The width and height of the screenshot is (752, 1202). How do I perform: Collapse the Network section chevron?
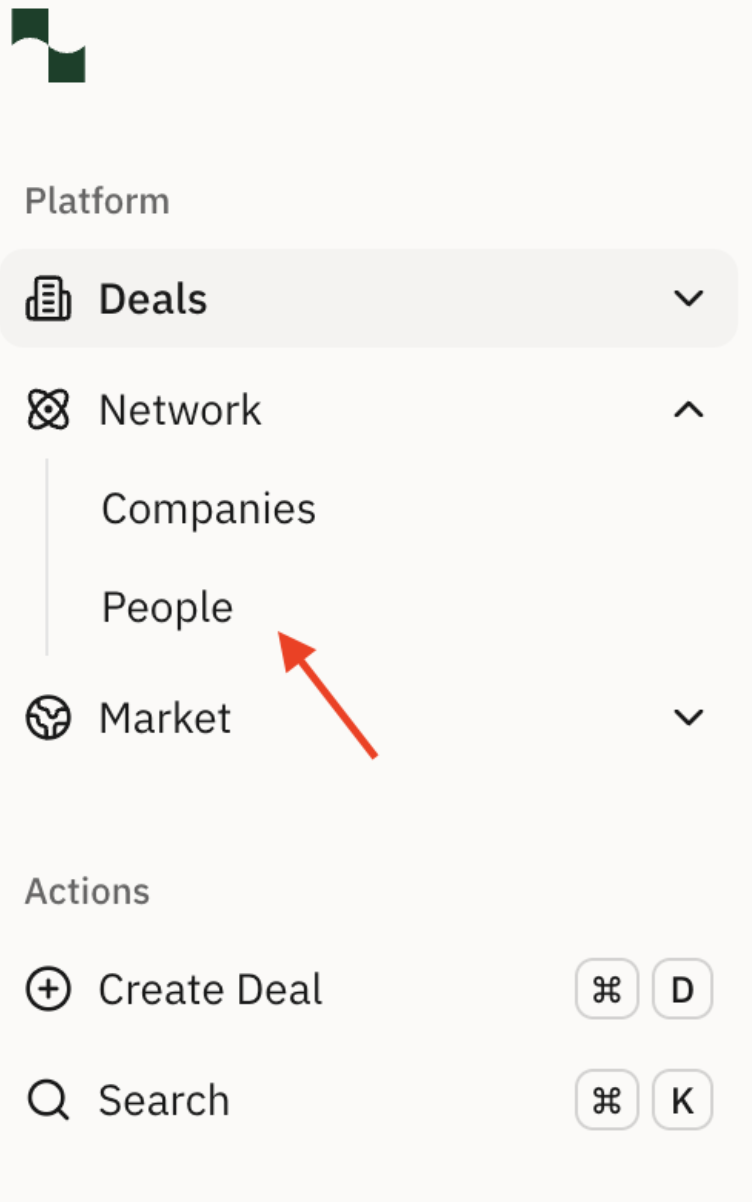click(688, 410)
